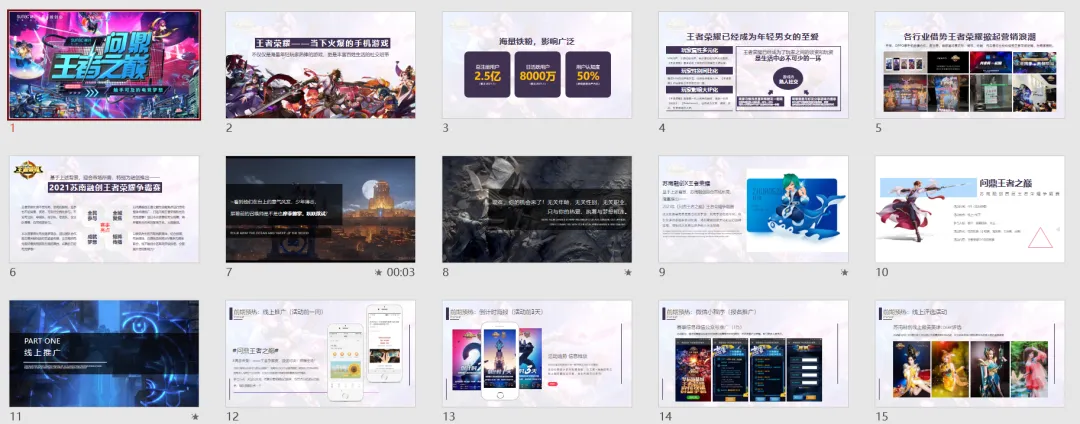Select slide 13 countdown posters thumbnail
Screen dimensions: 1080x424
(x=537, y=354)
